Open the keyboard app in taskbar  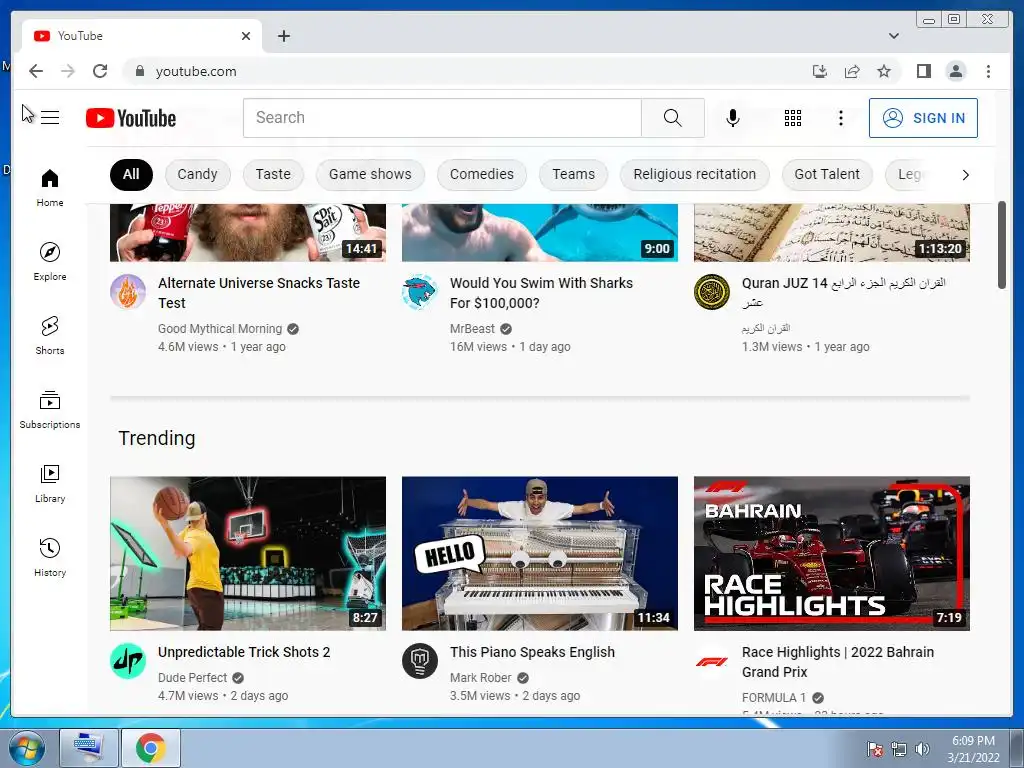89,748
